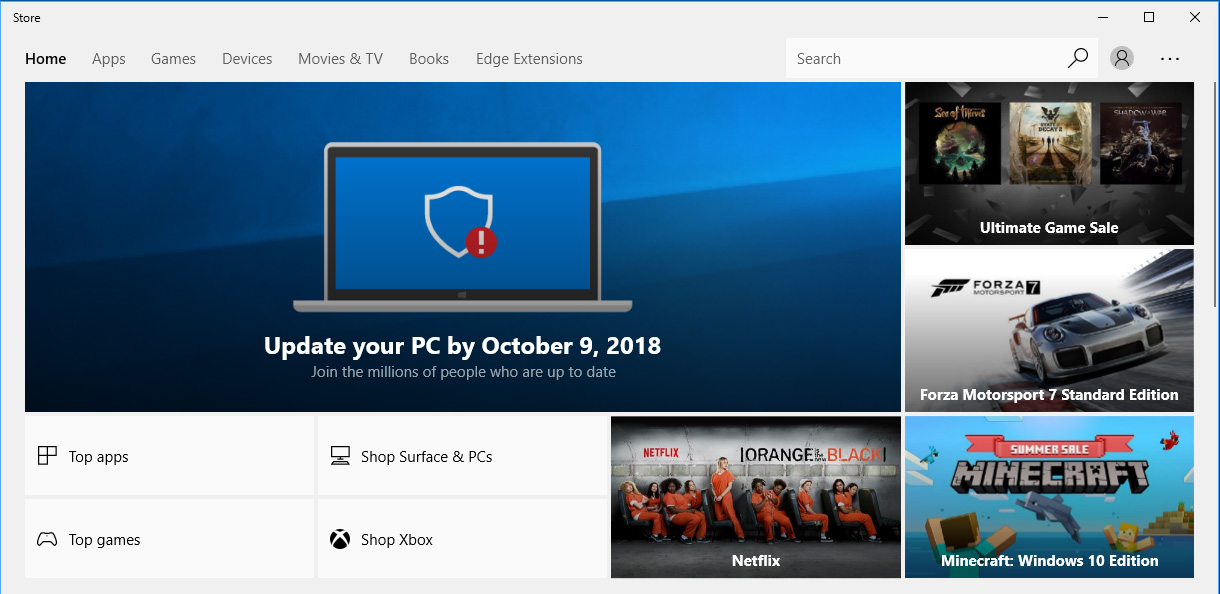Image resolution: width=1220 pixels, height=594 pixels.
Task: Click the search magnifier icon
Action: coord(1077,58)
